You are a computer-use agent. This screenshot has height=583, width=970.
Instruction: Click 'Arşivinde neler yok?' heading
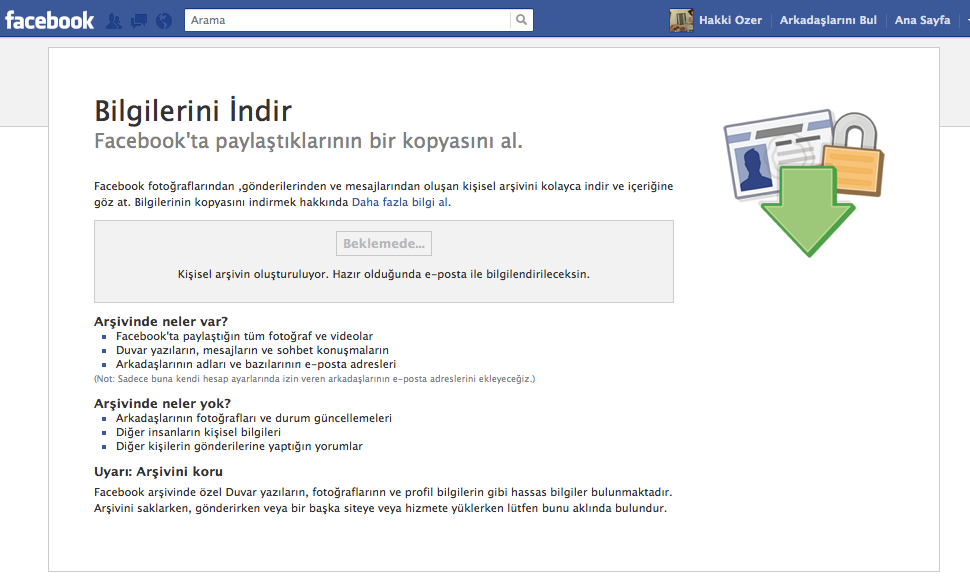point(162,404)
